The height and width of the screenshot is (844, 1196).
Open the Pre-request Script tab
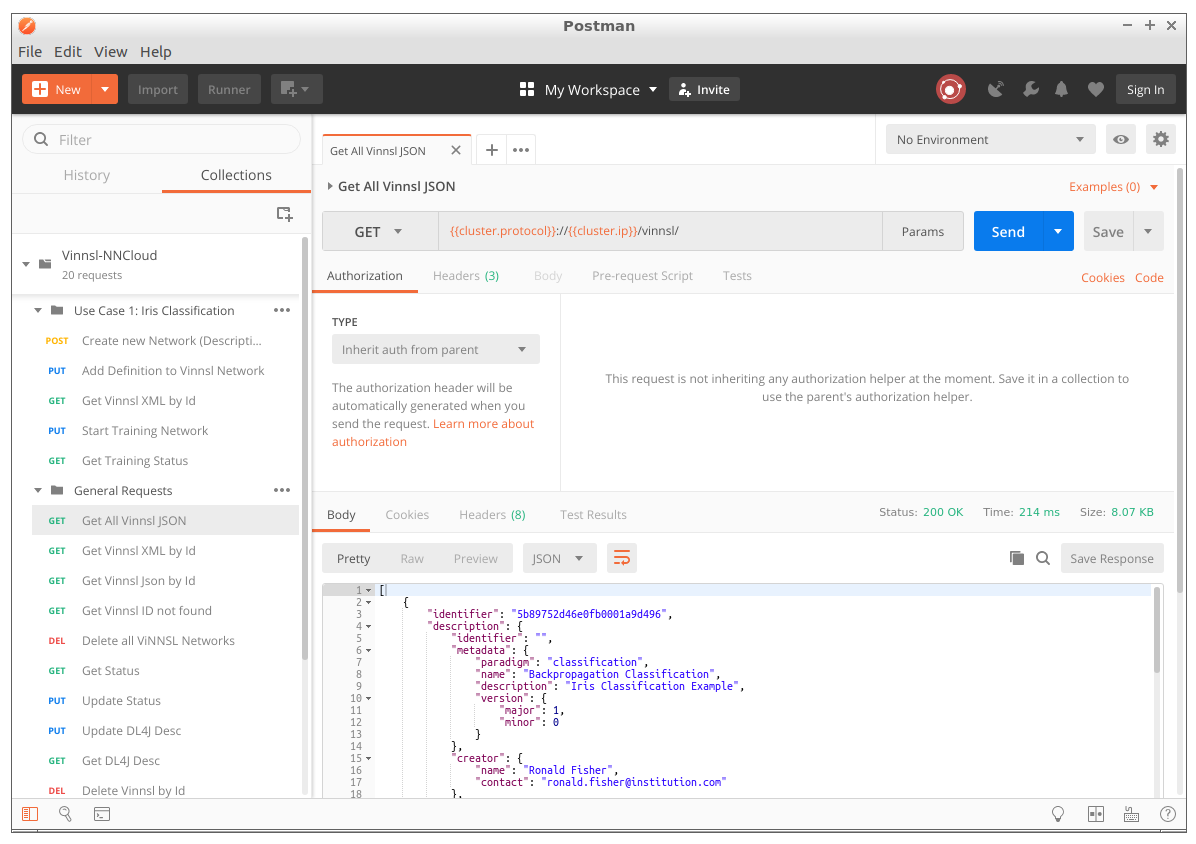pyautogui.click(x=642, y=275)
